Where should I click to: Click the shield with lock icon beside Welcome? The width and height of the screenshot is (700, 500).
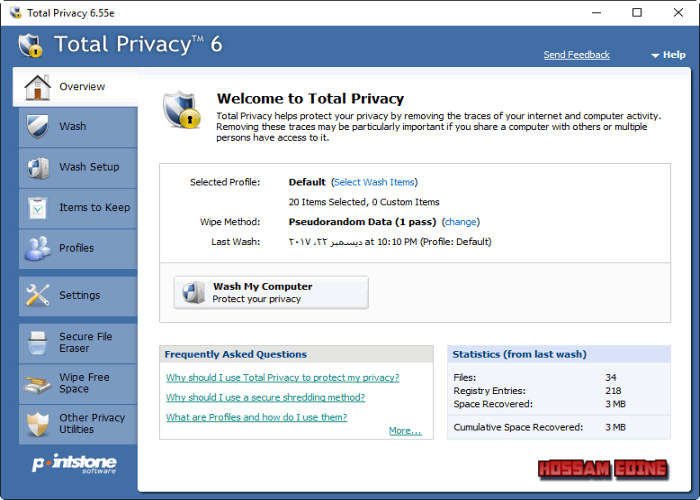(182, 110)
